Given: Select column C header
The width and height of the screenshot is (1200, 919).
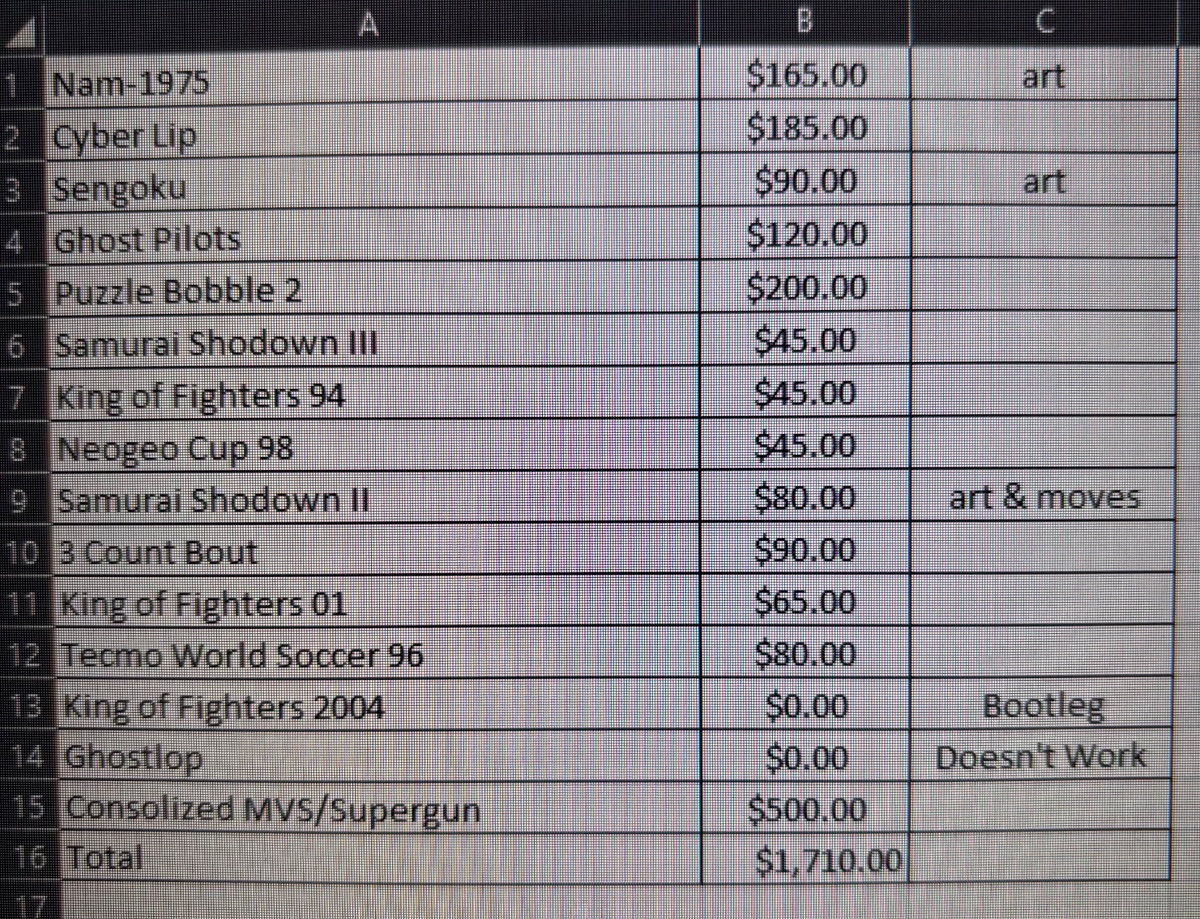Looking at the screenshot, I should 1043,22.
